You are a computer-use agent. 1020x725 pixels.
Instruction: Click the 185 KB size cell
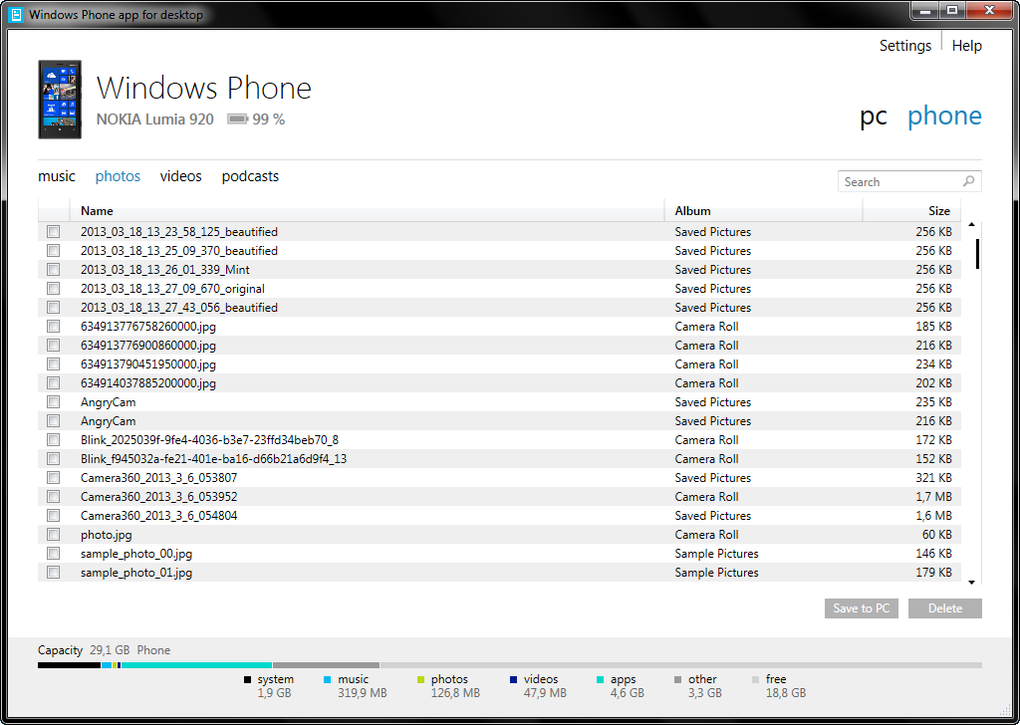(x=933, y=326)
